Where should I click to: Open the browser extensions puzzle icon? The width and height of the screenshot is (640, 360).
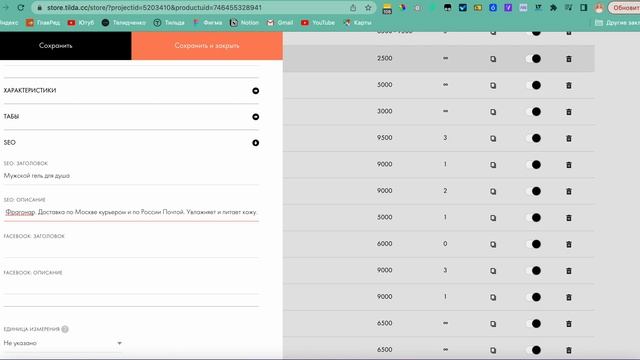click(553, 8)
